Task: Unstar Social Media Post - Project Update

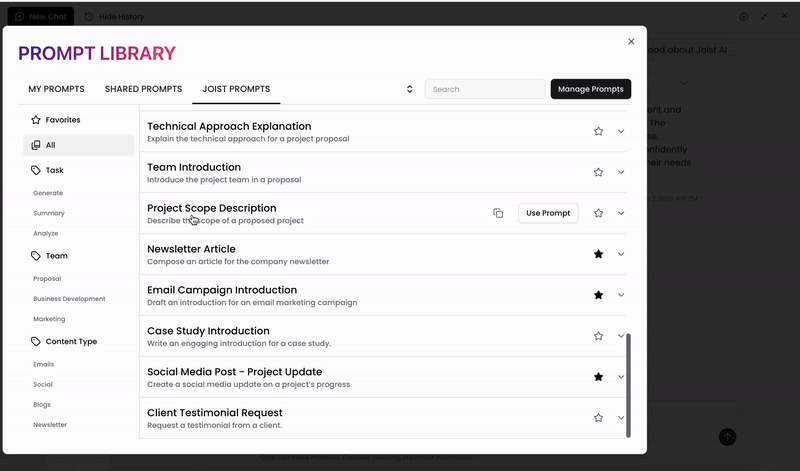Action: 598,377
